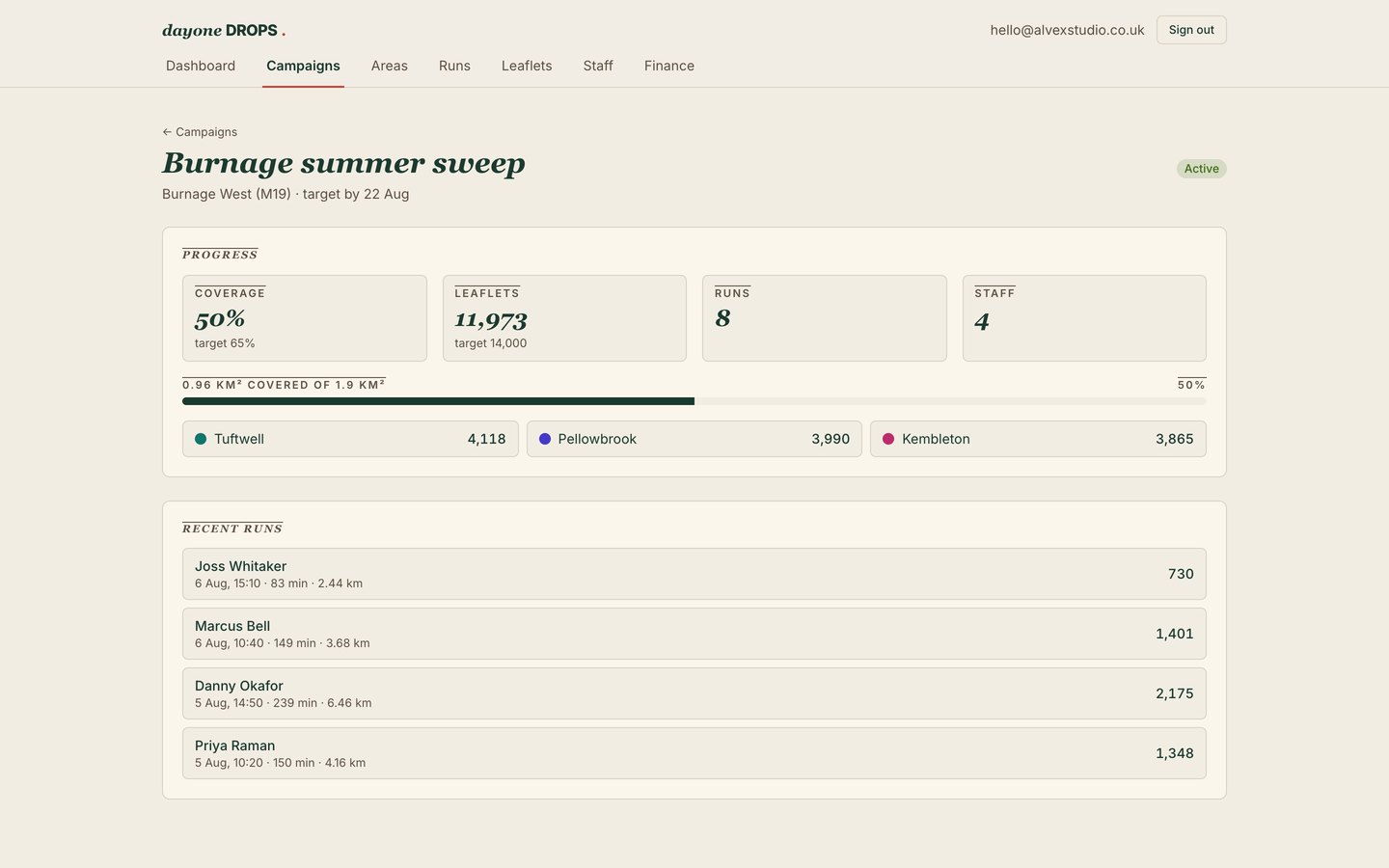Open the Leaflets tab
1389x868 pixels.
(527, 66)
